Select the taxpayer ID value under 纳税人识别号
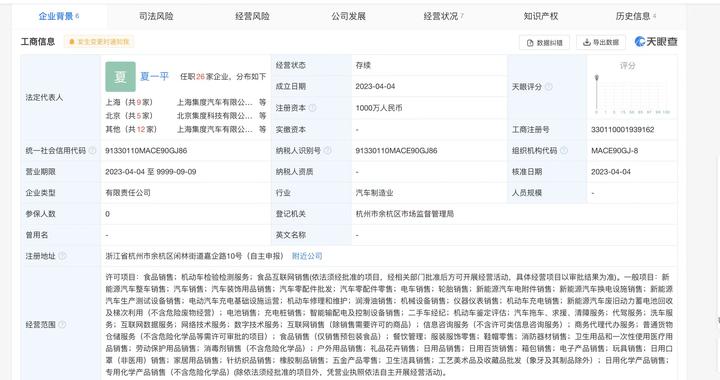720x380 pixels. pyautogui.click(x=396, y=151)
